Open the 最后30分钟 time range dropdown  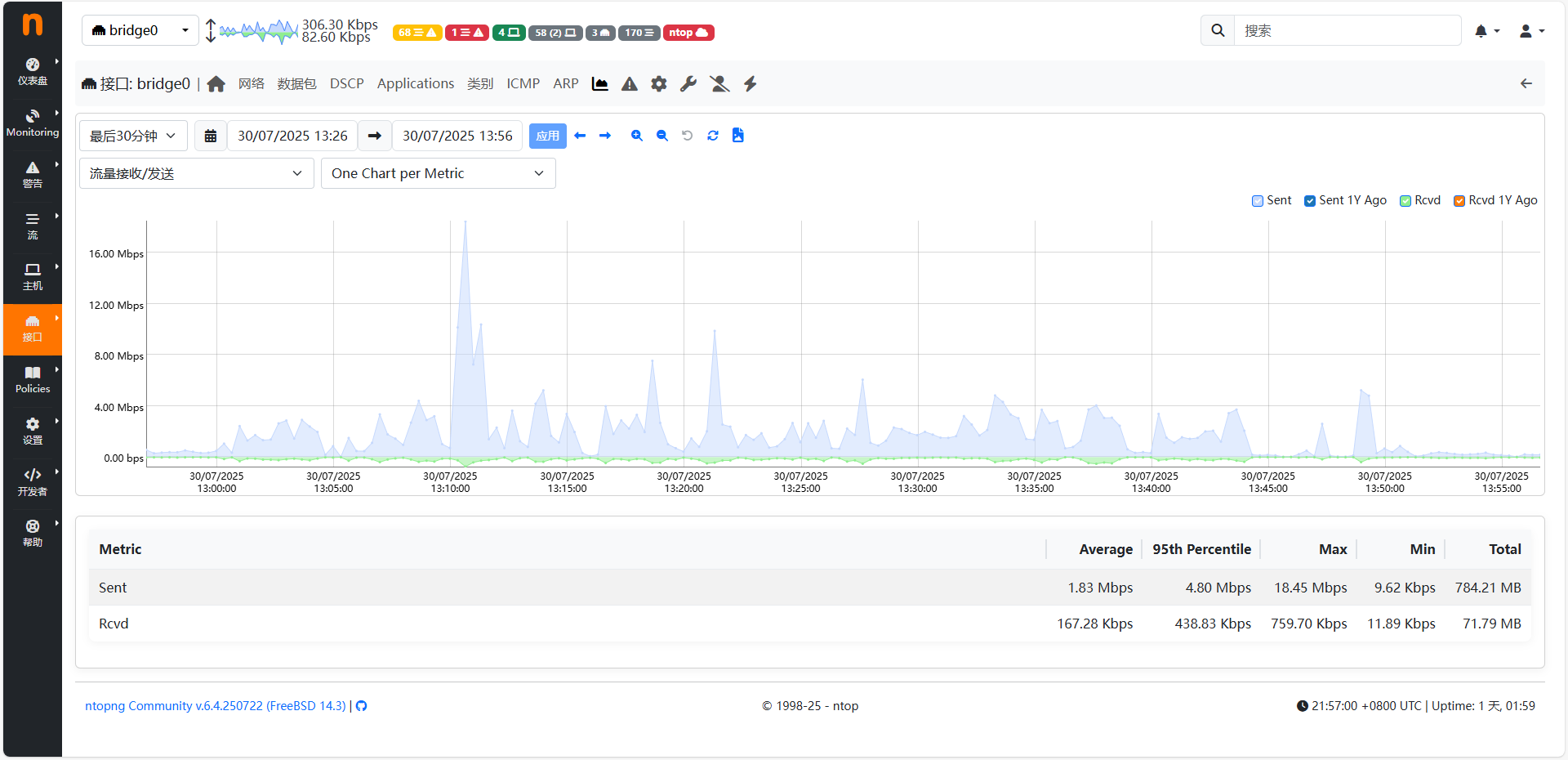pos(133,136)
